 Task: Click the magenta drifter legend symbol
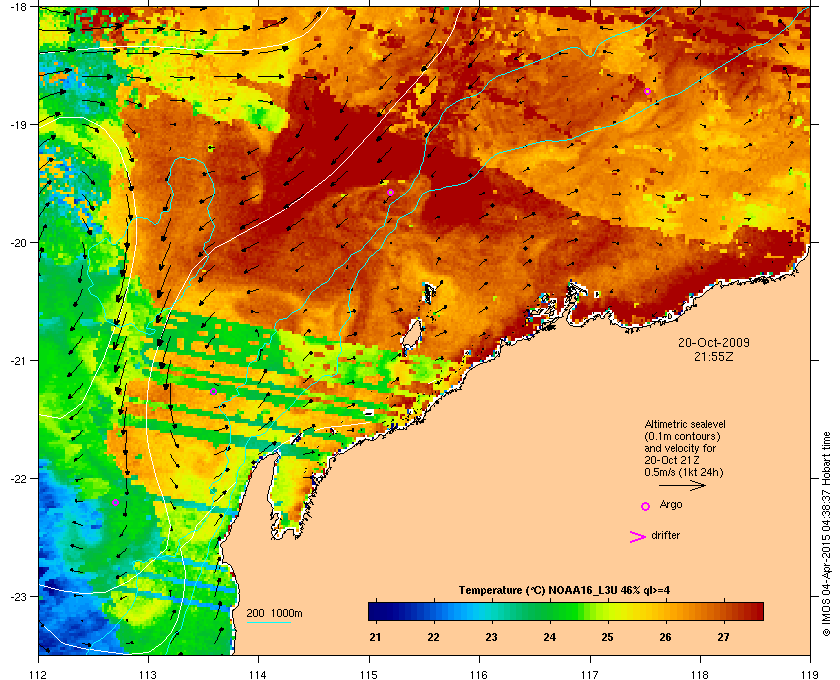coord(638,537)
